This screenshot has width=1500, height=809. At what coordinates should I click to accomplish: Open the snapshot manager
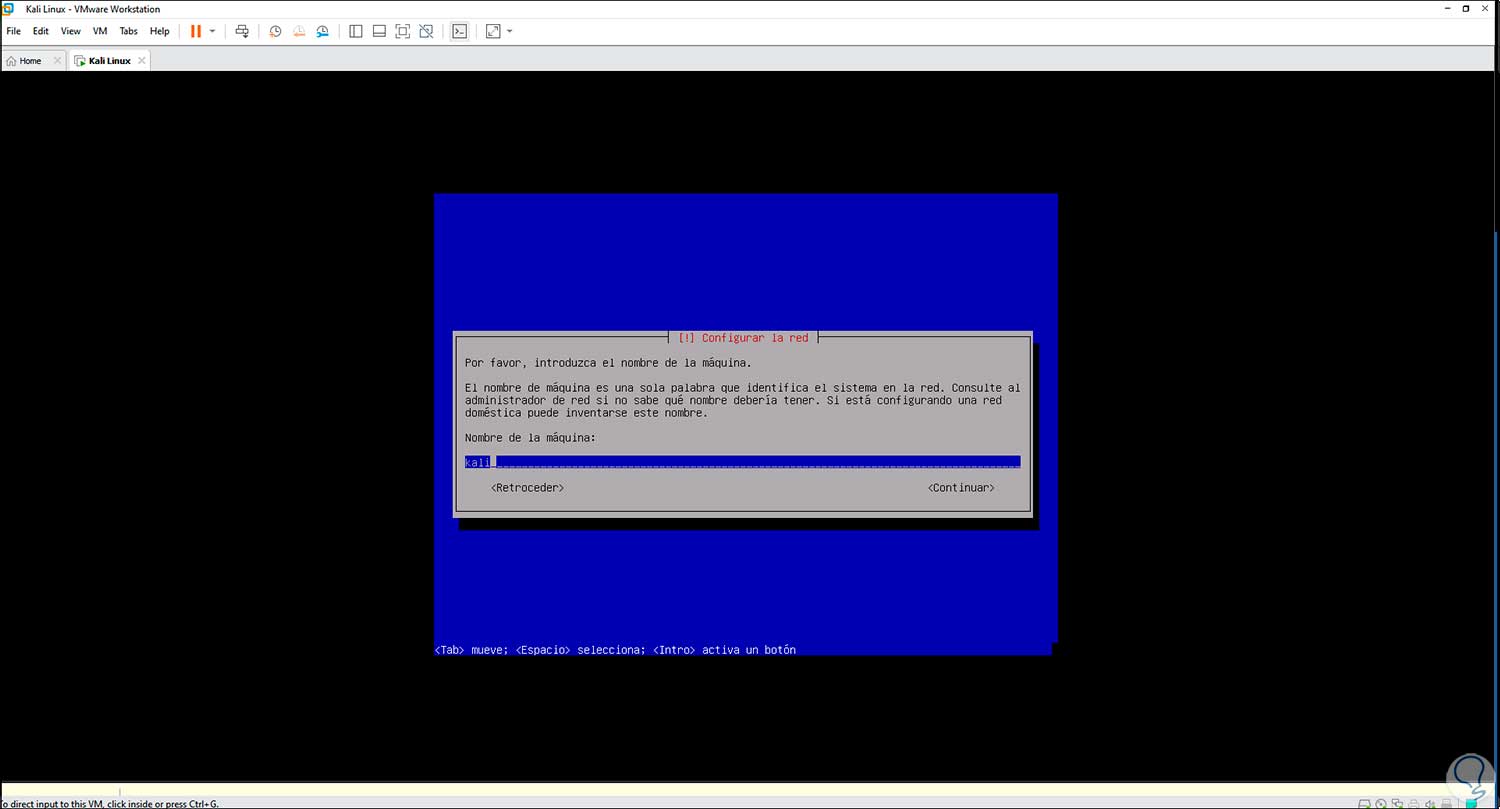(x=322, y=31)
